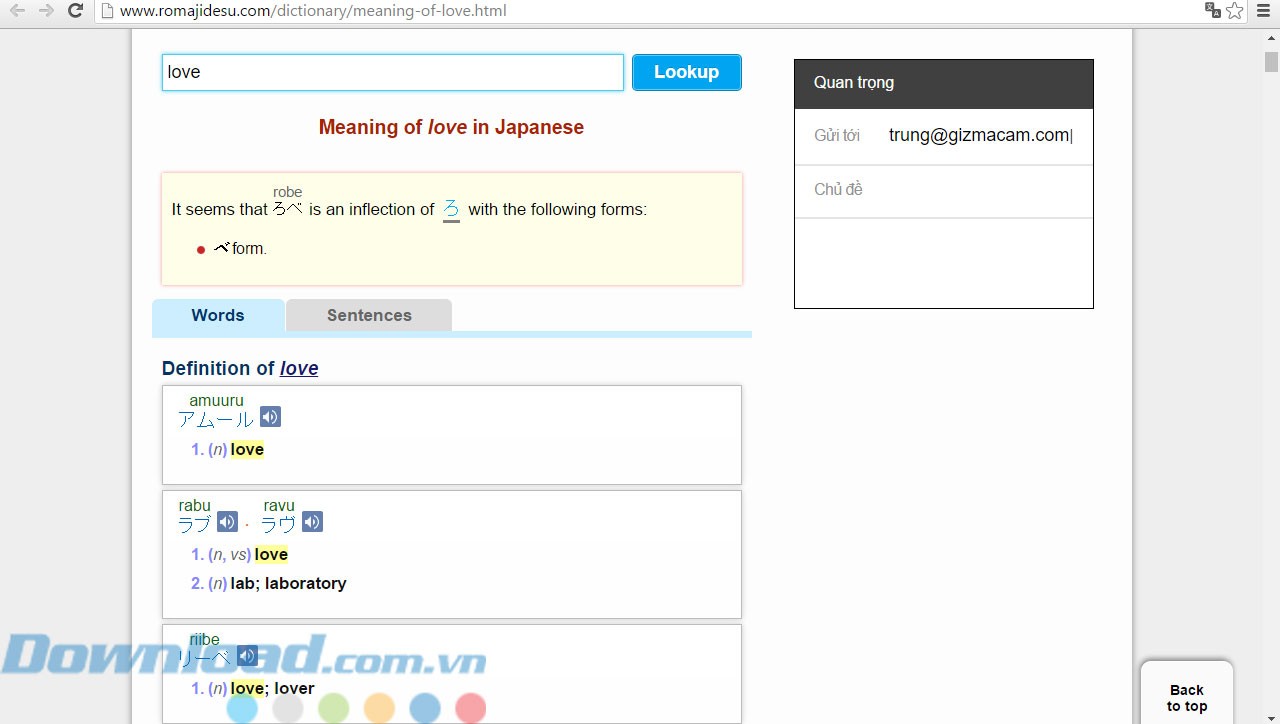This screenshot has width=1280, height=724.
Task: Play pronunciation of ラヴ (ravu)
Action: 312,522
